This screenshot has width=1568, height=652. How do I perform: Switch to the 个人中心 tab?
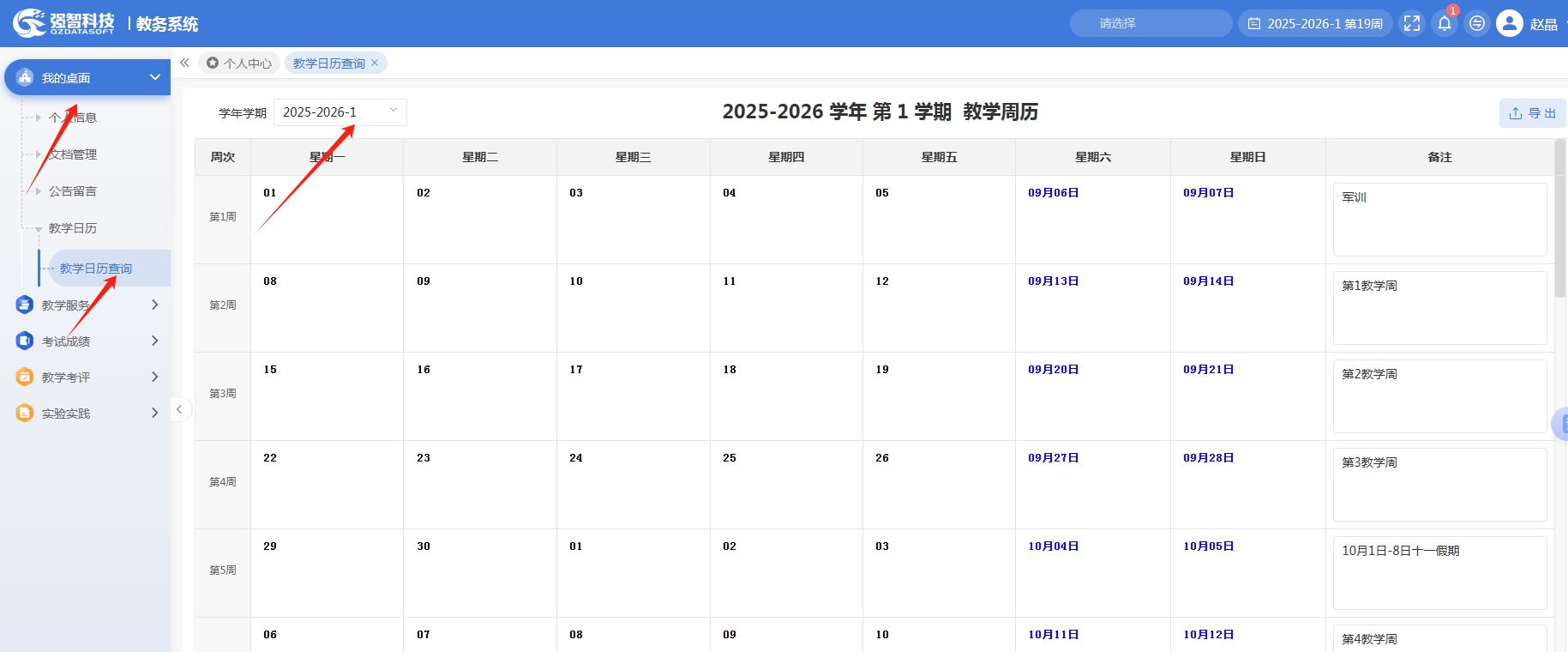point(239,63)
